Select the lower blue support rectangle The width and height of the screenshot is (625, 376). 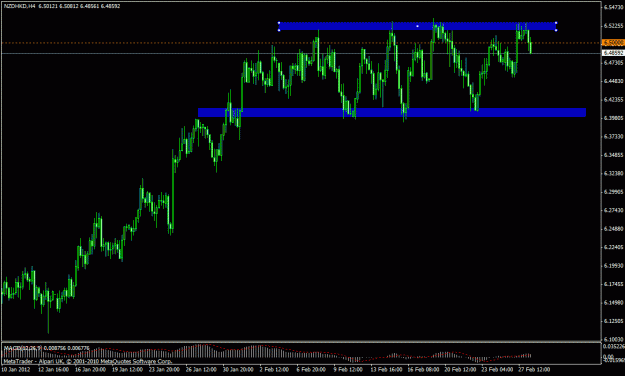pyautogui.click(x=392, y=112)
